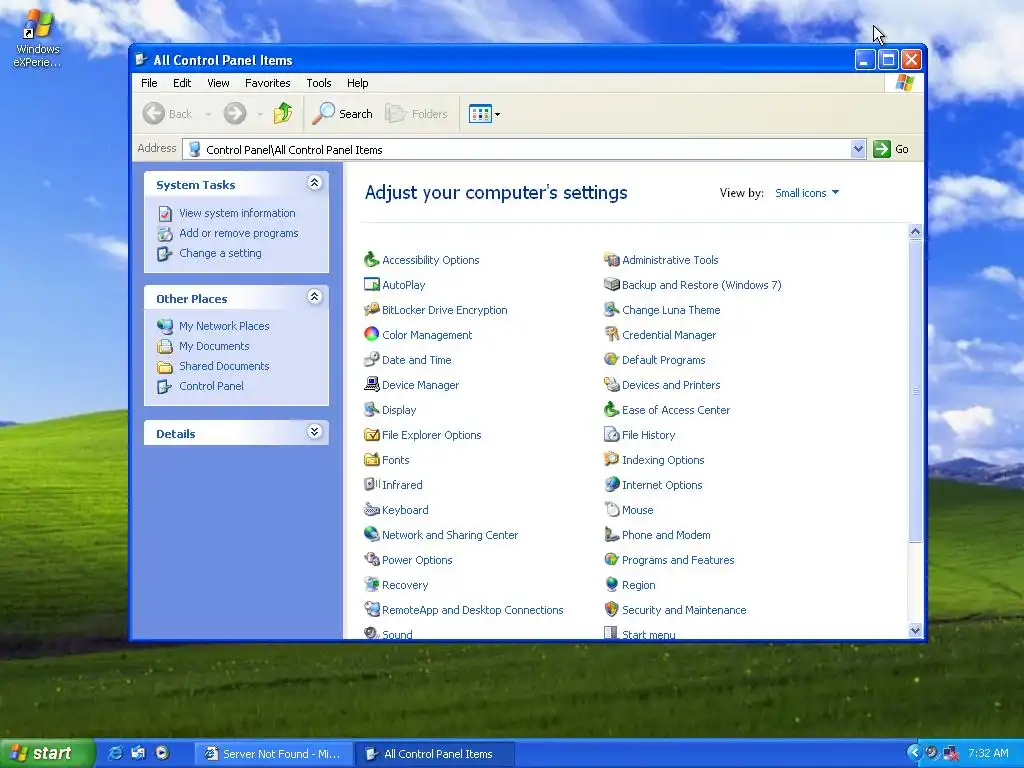Launch the Device Manager icon
The width and height of the screenshot is (1024, 768).
click(x=372, y=385)
